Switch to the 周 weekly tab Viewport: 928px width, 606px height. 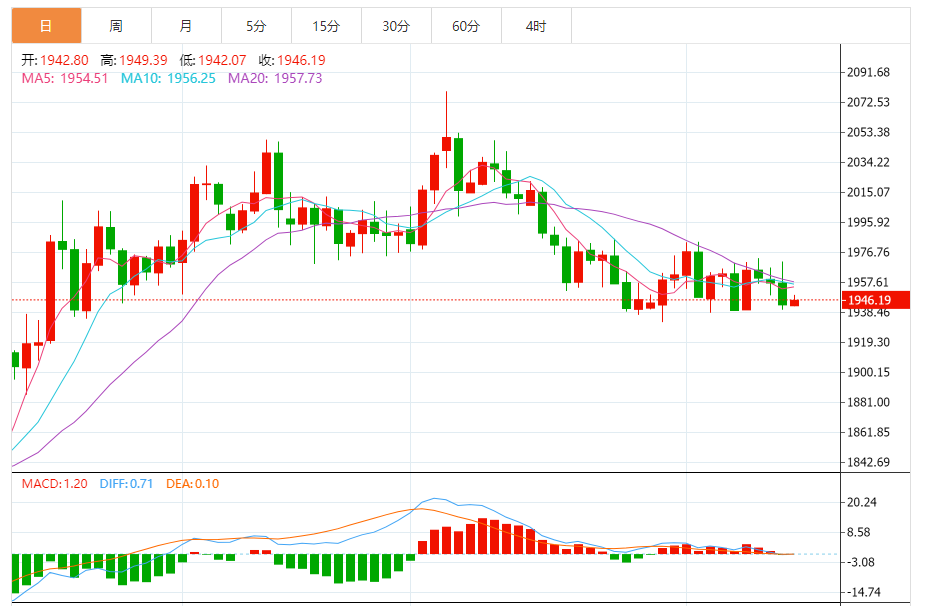pos(116,26)
